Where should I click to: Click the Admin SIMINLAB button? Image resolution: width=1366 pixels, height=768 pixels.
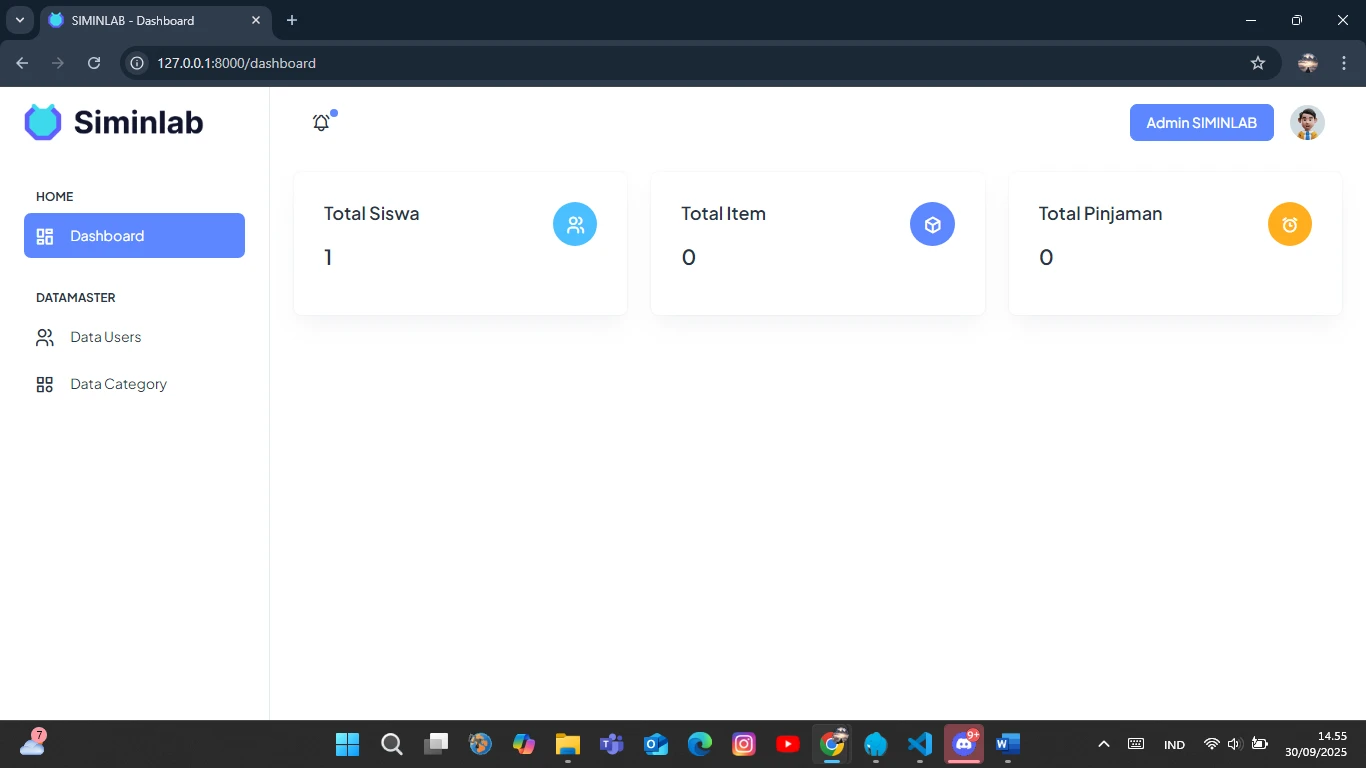1201,123
